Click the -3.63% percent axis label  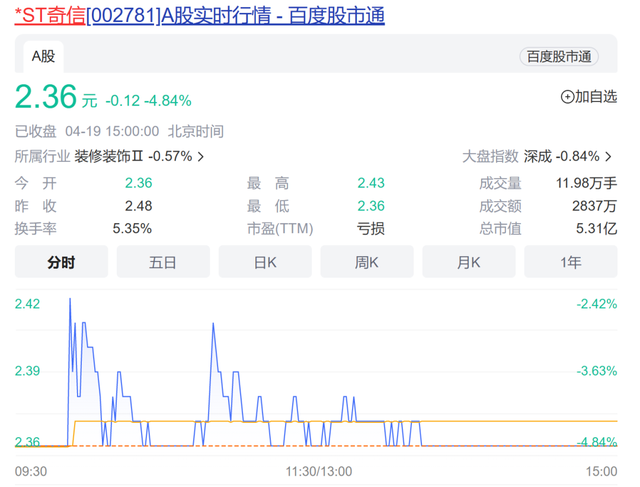click(597, 371)
